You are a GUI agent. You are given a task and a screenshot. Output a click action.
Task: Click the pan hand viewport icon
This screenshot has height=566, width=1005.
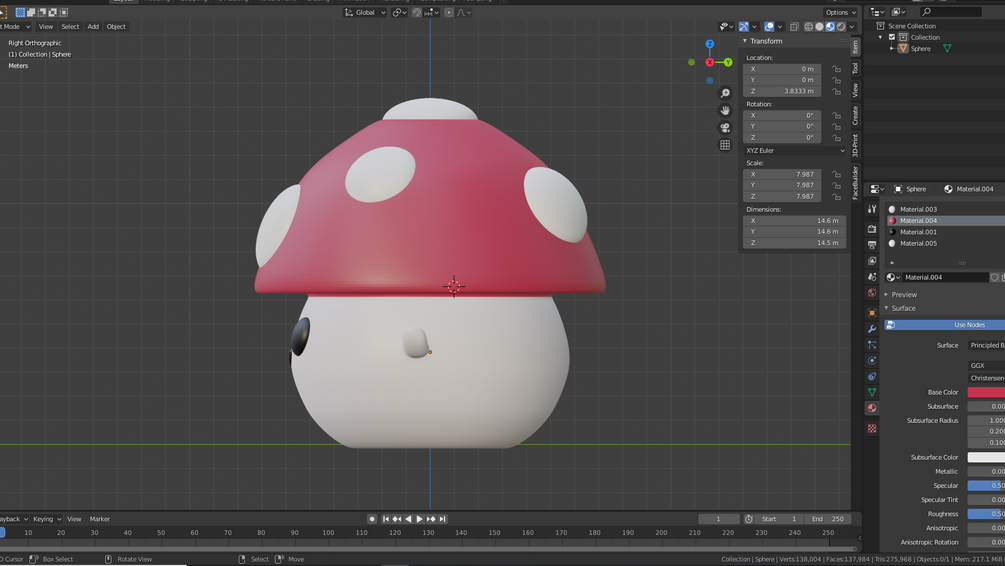[x=725, y=110]
